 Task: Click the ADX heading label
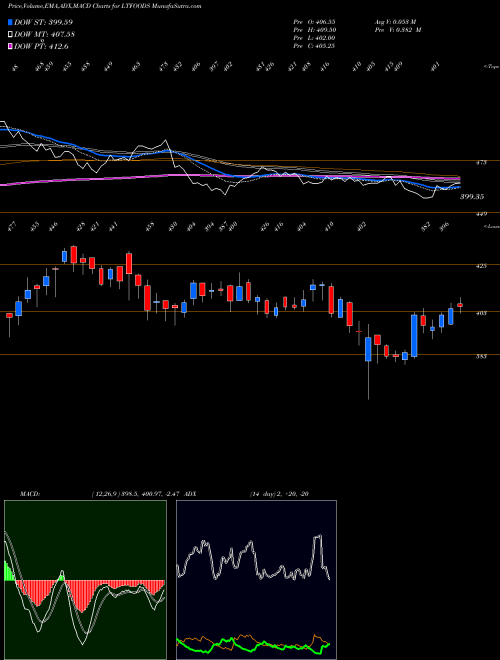tap(190, 494)
